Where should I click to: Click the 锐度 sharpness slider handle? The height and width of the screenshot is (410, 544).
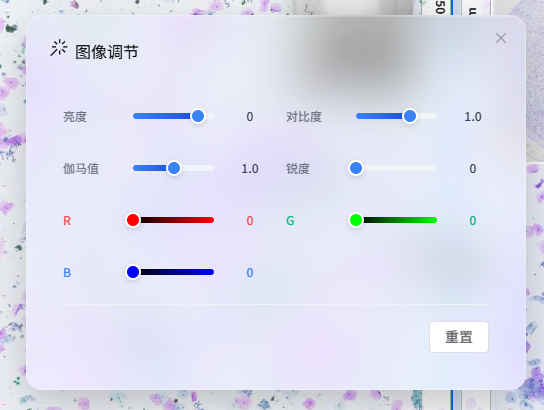click(x=356, y=168)
